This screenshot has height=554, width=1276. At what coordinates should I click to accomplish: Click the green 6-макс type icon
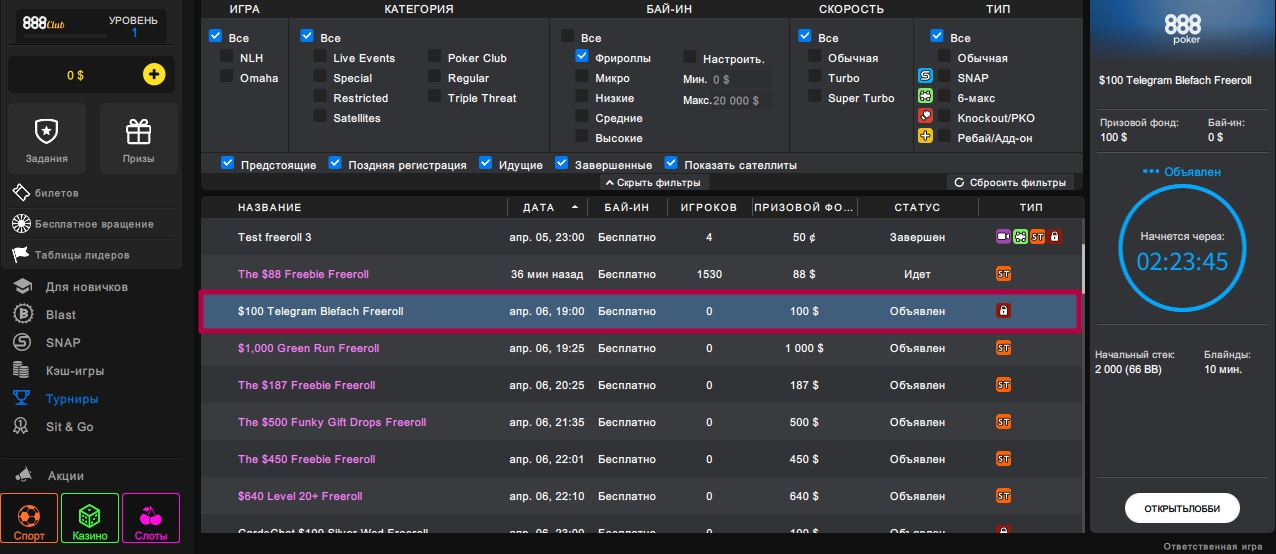pos(925,96)
